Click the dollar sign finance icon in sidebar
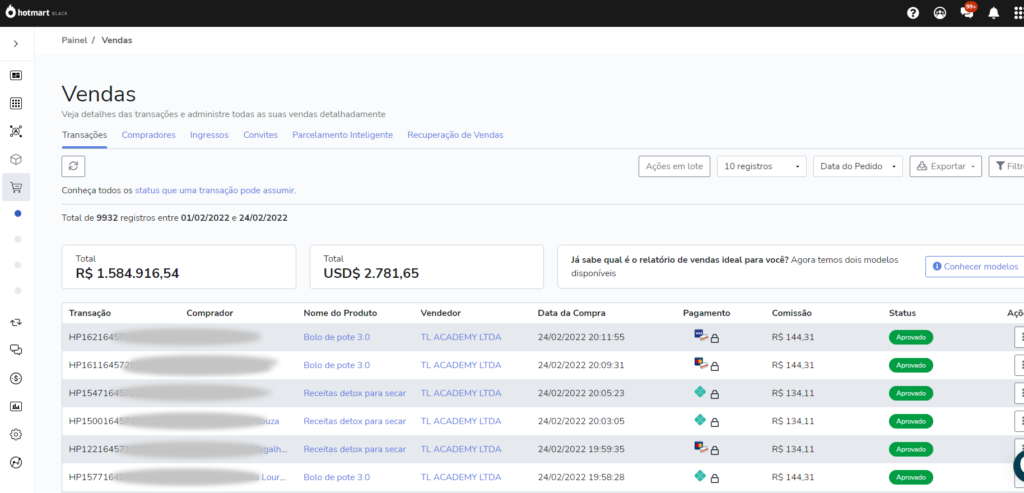The height and width of the screenshot is (493, 1024). 16,378
